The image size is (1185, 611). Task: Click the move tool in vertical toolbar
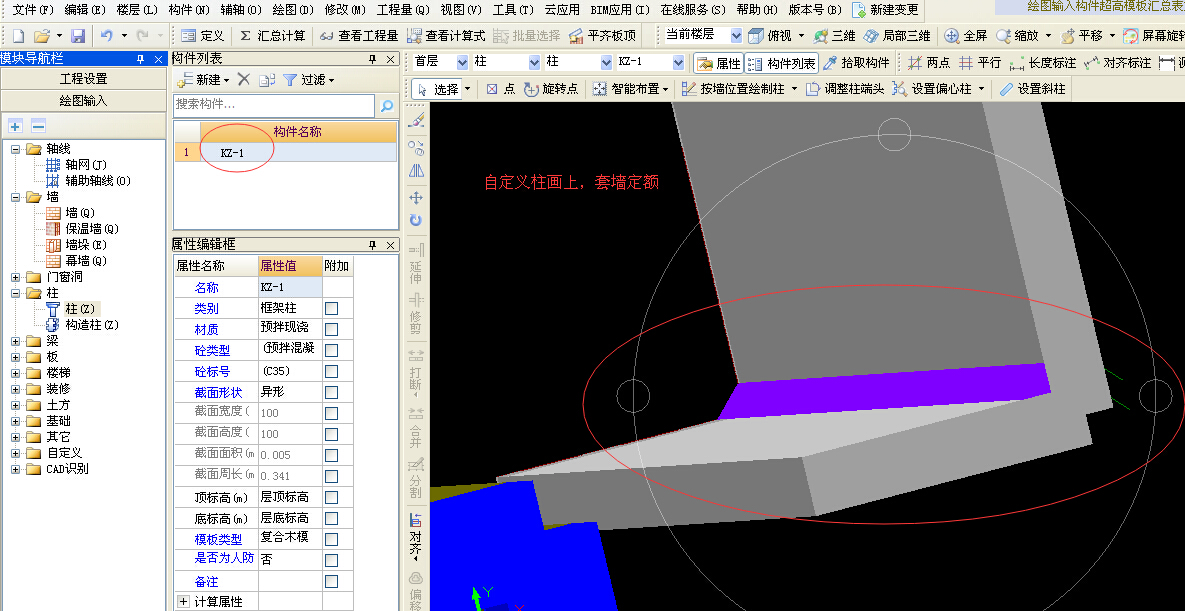(x=416, y=197)
